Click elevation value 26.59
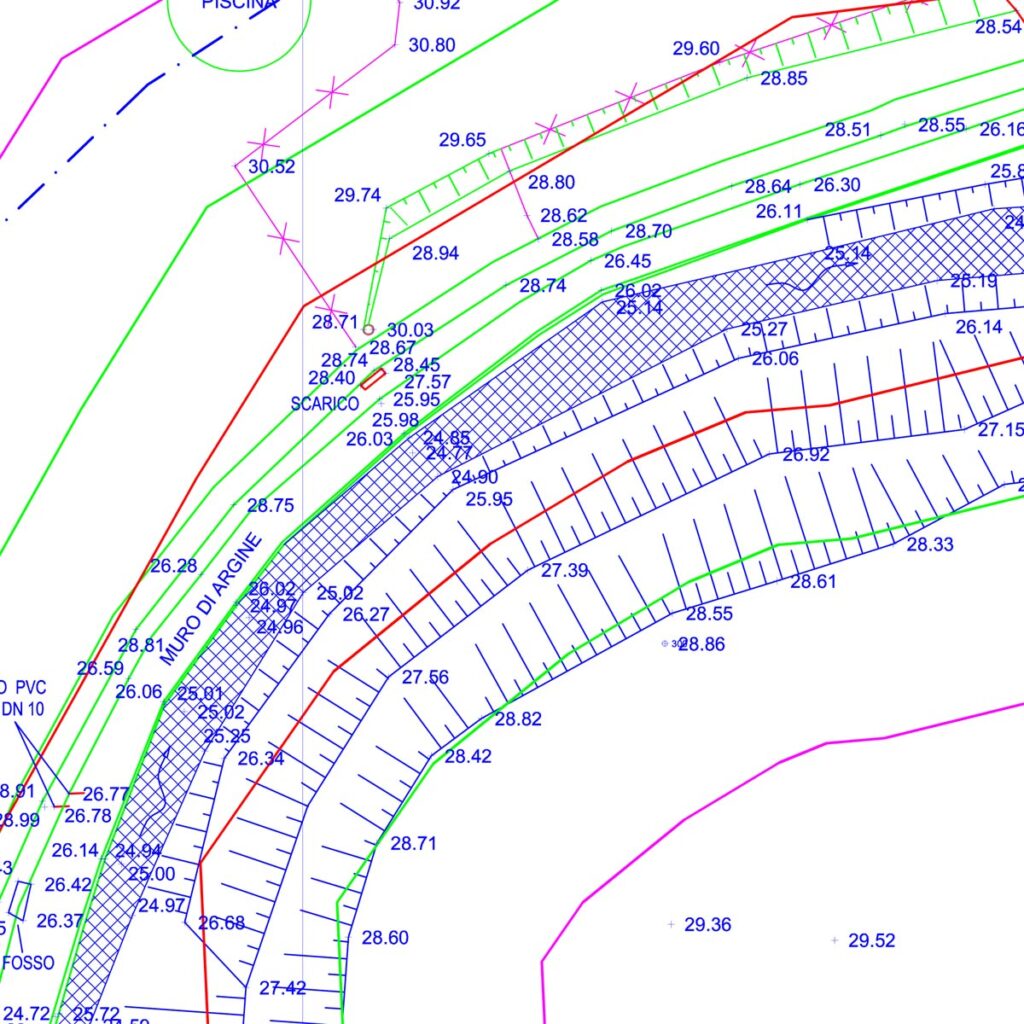The image size is (1024, 1024). (100, 668)
